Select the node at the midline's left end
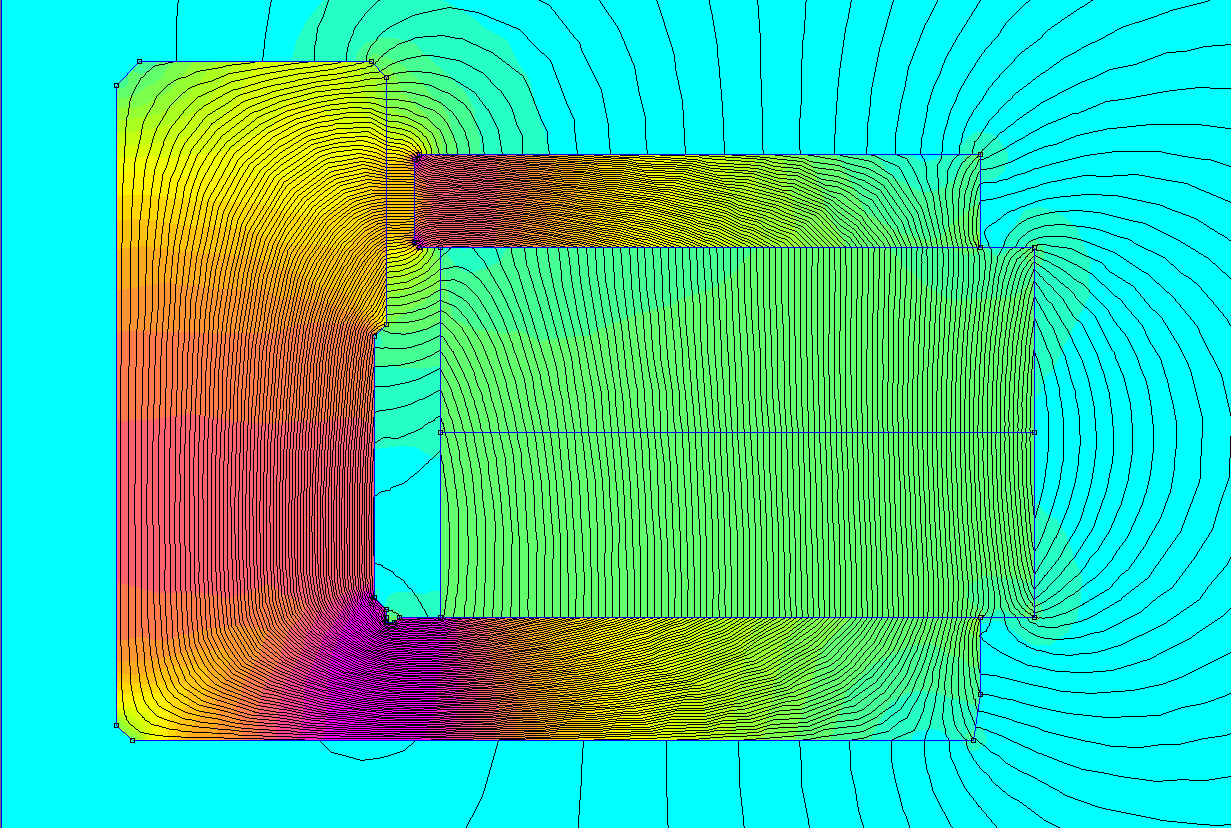Viewport: 1231px width, 828px height. pos(441,432)
